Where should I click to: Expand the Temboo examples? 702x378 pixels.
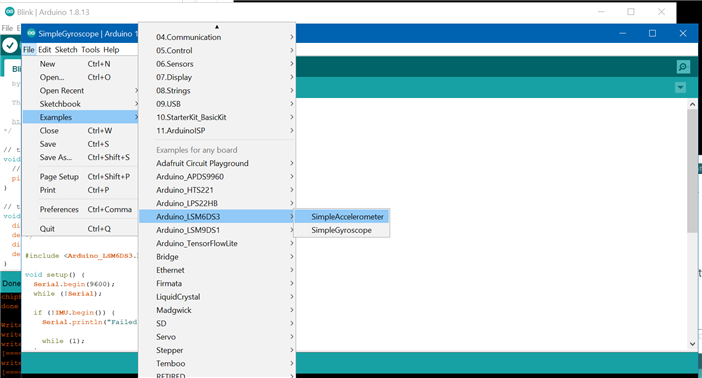217,364
